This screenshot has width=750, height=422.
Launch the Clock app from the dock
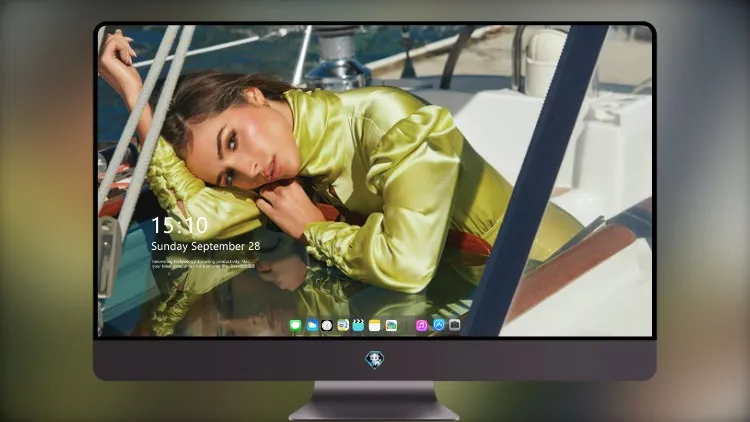coord(327,326)
